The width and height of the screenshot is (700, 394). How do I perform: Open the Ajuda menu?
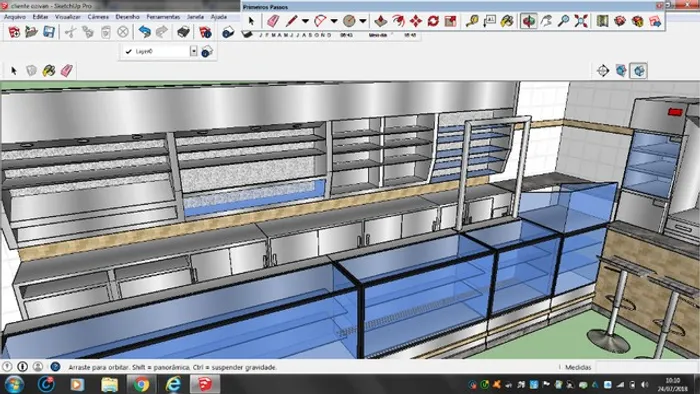click(219, 17)
